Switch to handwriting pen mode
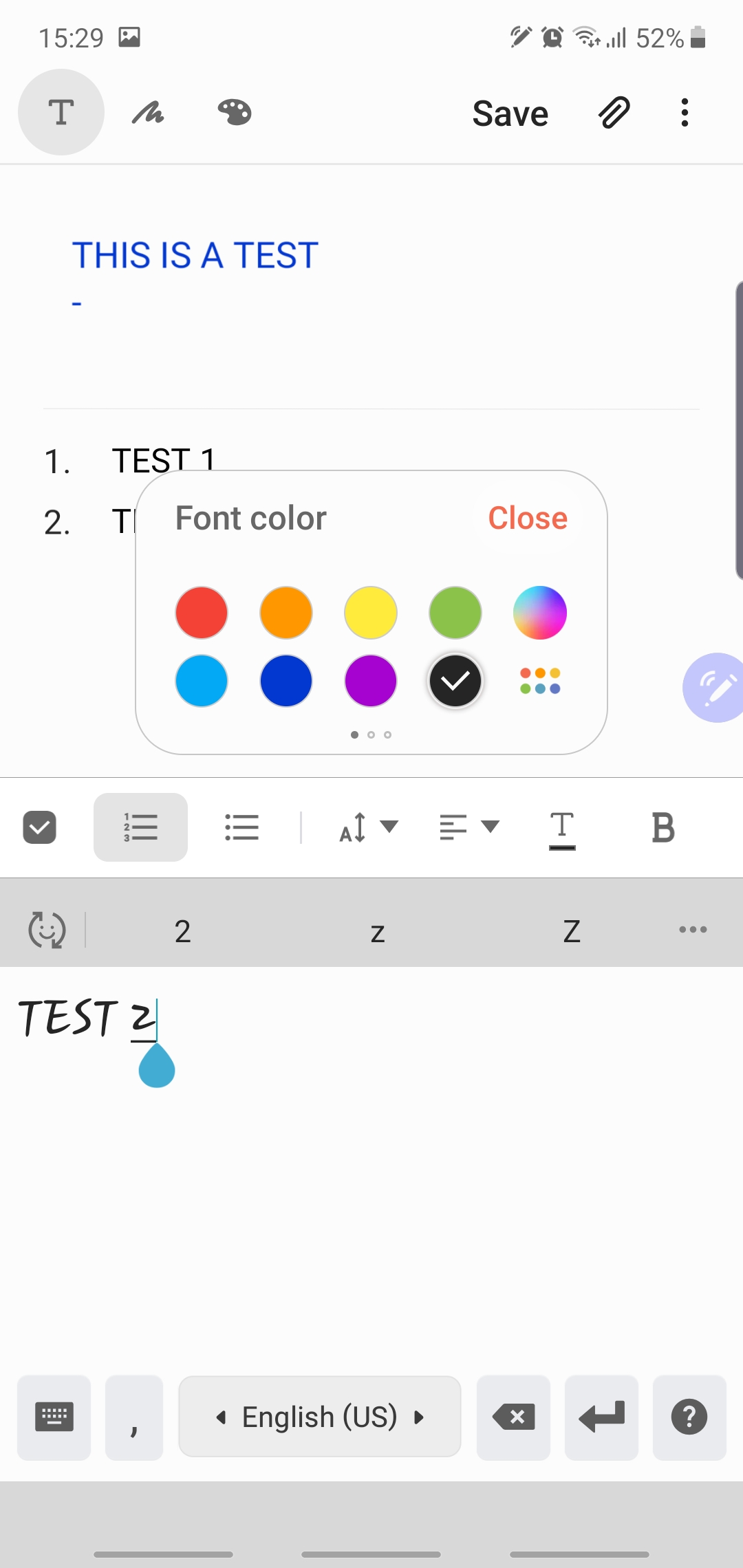743x1568 pixels. click(148, 112)
